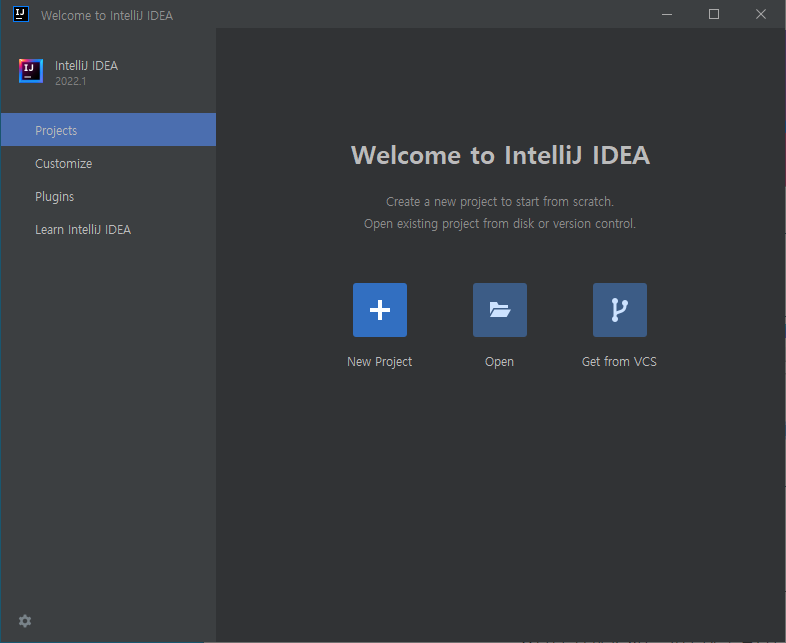Click the Get from VCS branch icon
Screen dimensions: 786x643
(x=620, y=310)
